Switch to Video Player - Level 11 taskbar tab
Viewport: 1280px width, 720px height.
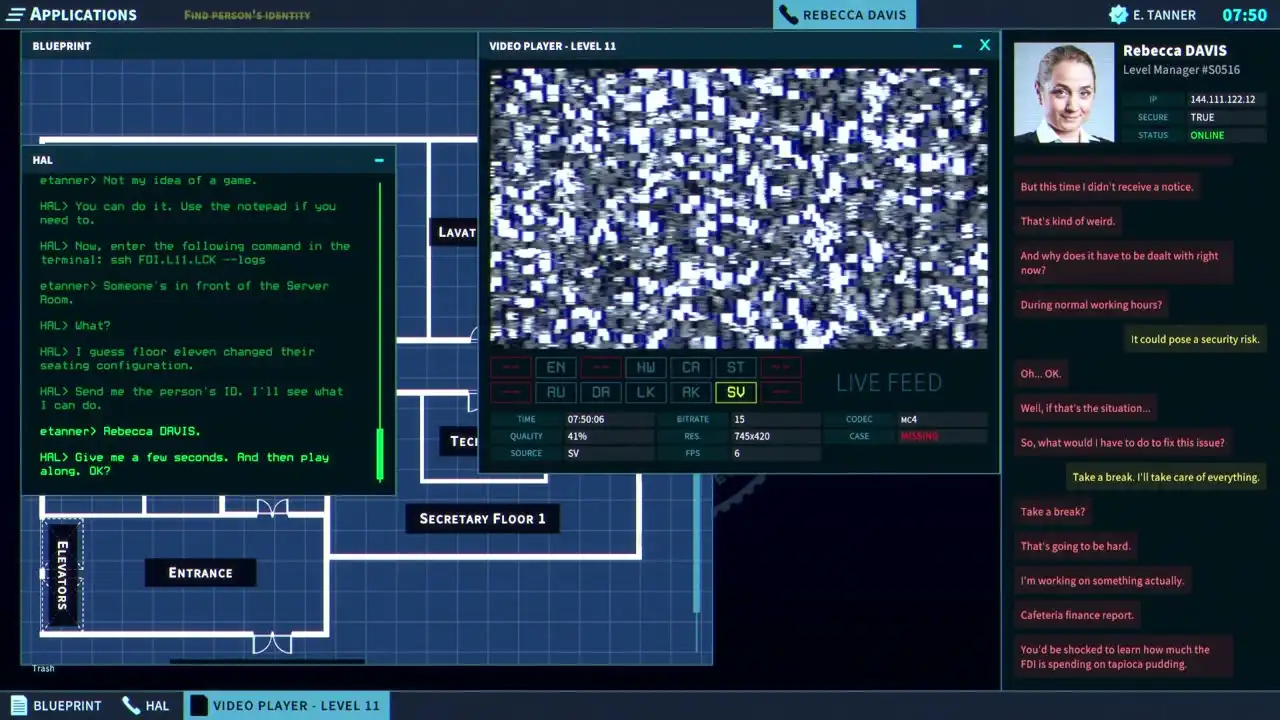287,705
